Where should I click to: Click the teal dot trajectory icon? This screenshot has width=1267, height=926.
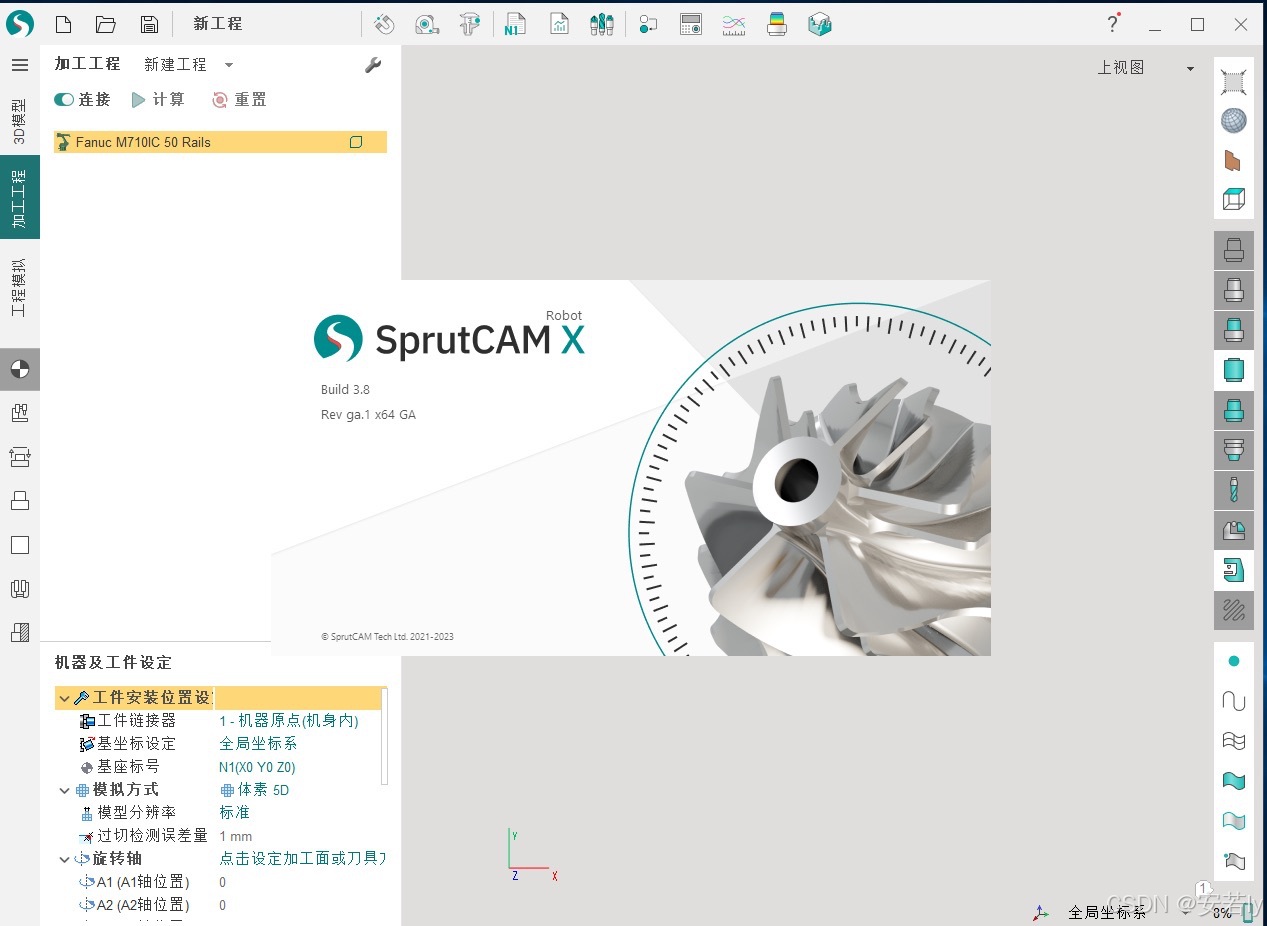pyautogui.click(x=1234, y=661)
